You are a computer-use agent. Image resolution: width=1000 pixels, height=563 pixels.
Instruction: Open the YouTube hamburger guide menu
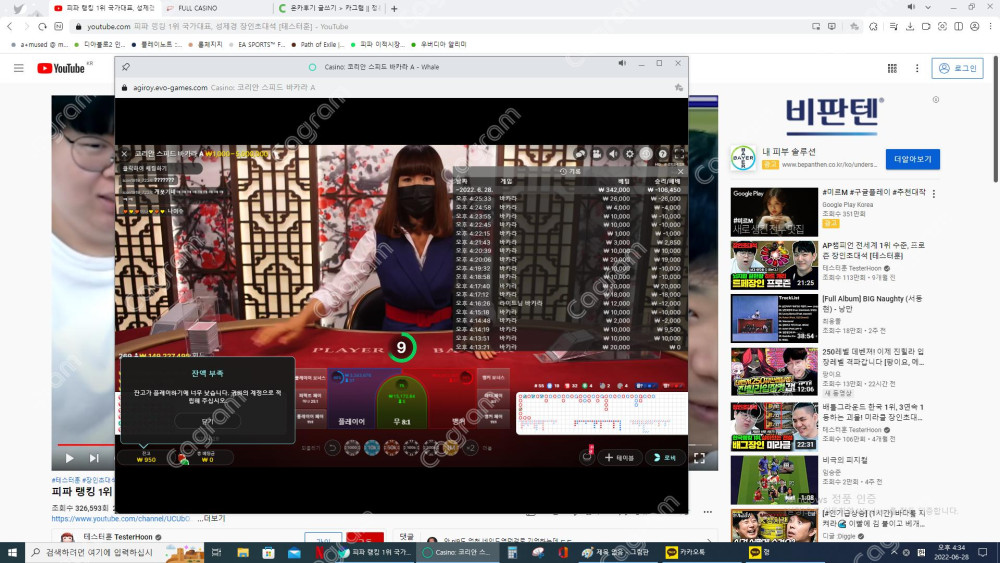pyautogui.click(x=18, y=68)
